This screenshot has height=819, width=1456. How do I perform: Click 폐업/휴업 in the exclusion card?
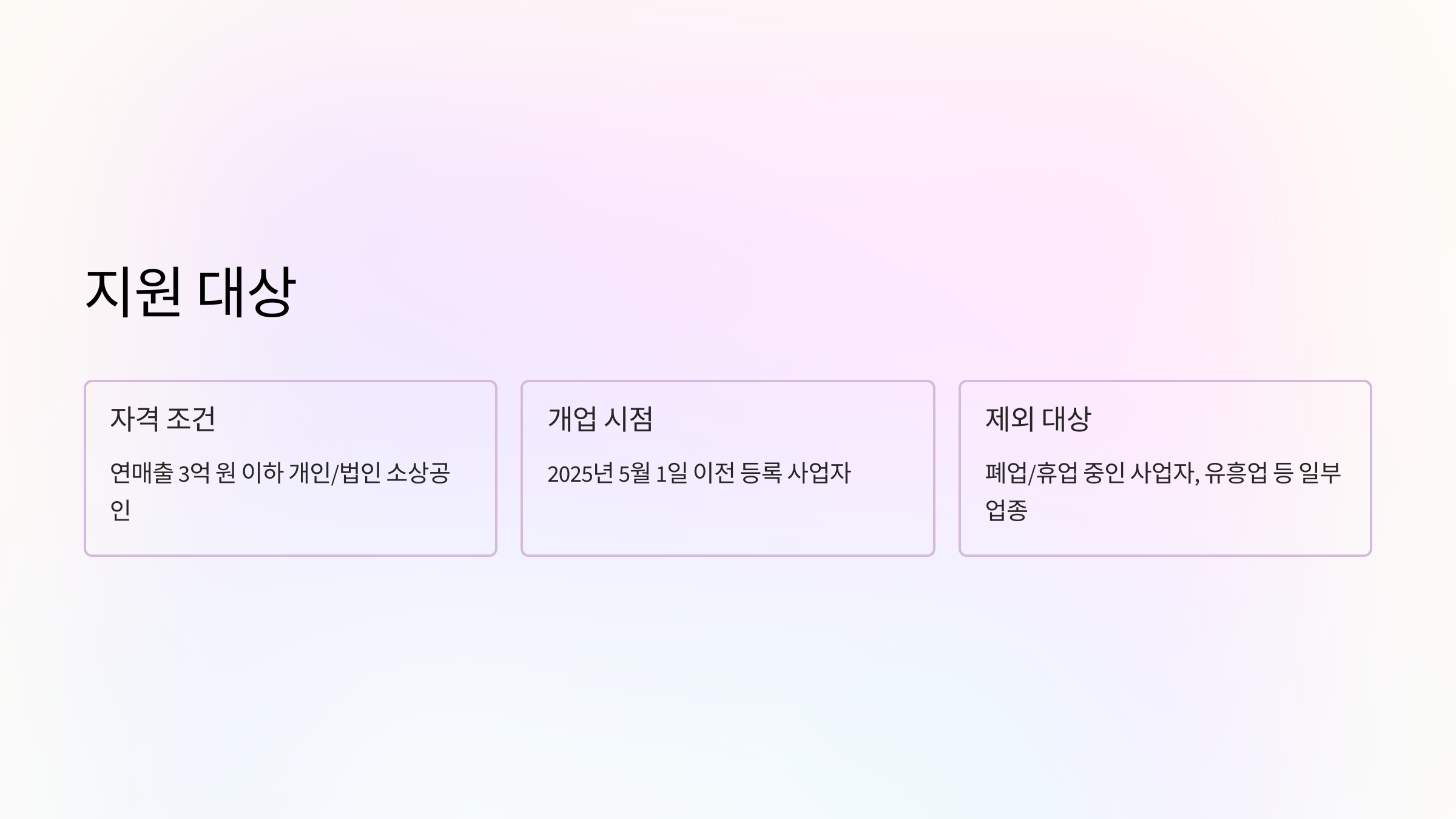1031,473
